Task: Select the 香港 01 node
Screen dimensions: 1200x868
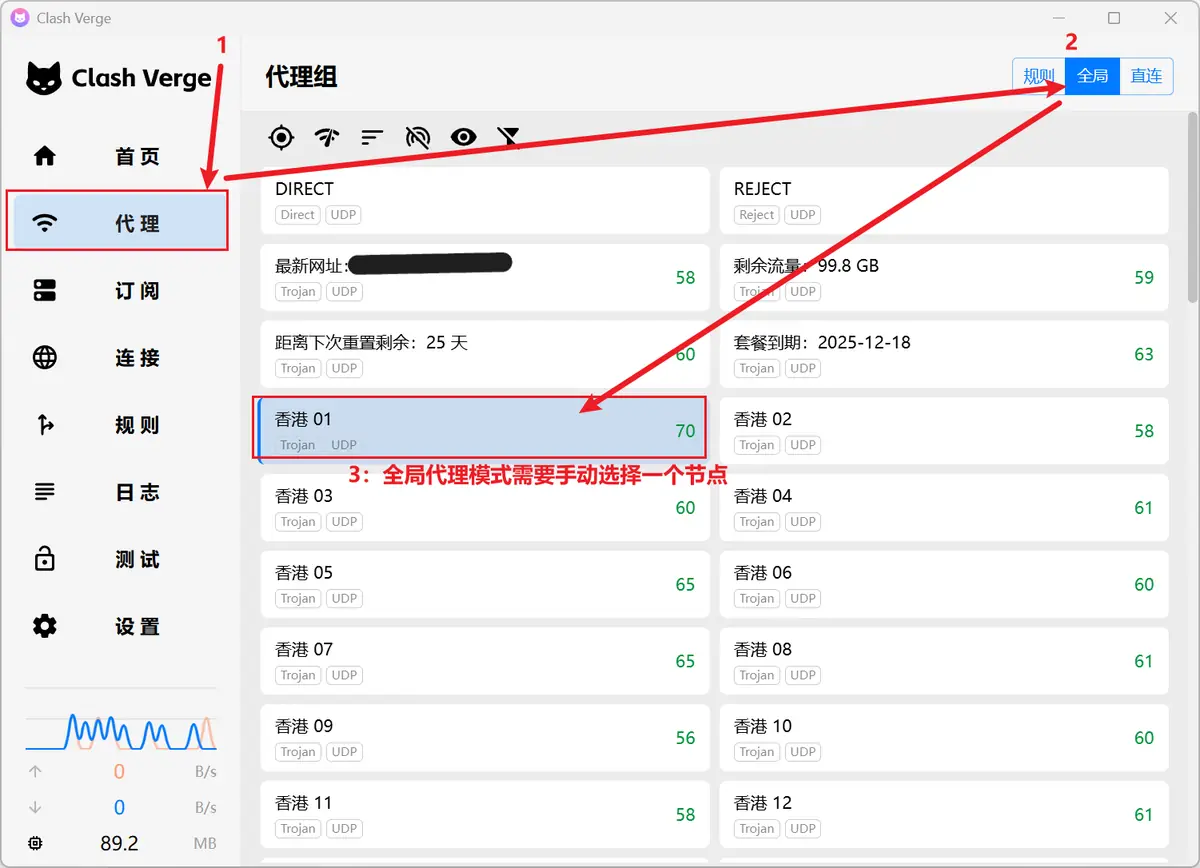Action: tap(485, 430)
